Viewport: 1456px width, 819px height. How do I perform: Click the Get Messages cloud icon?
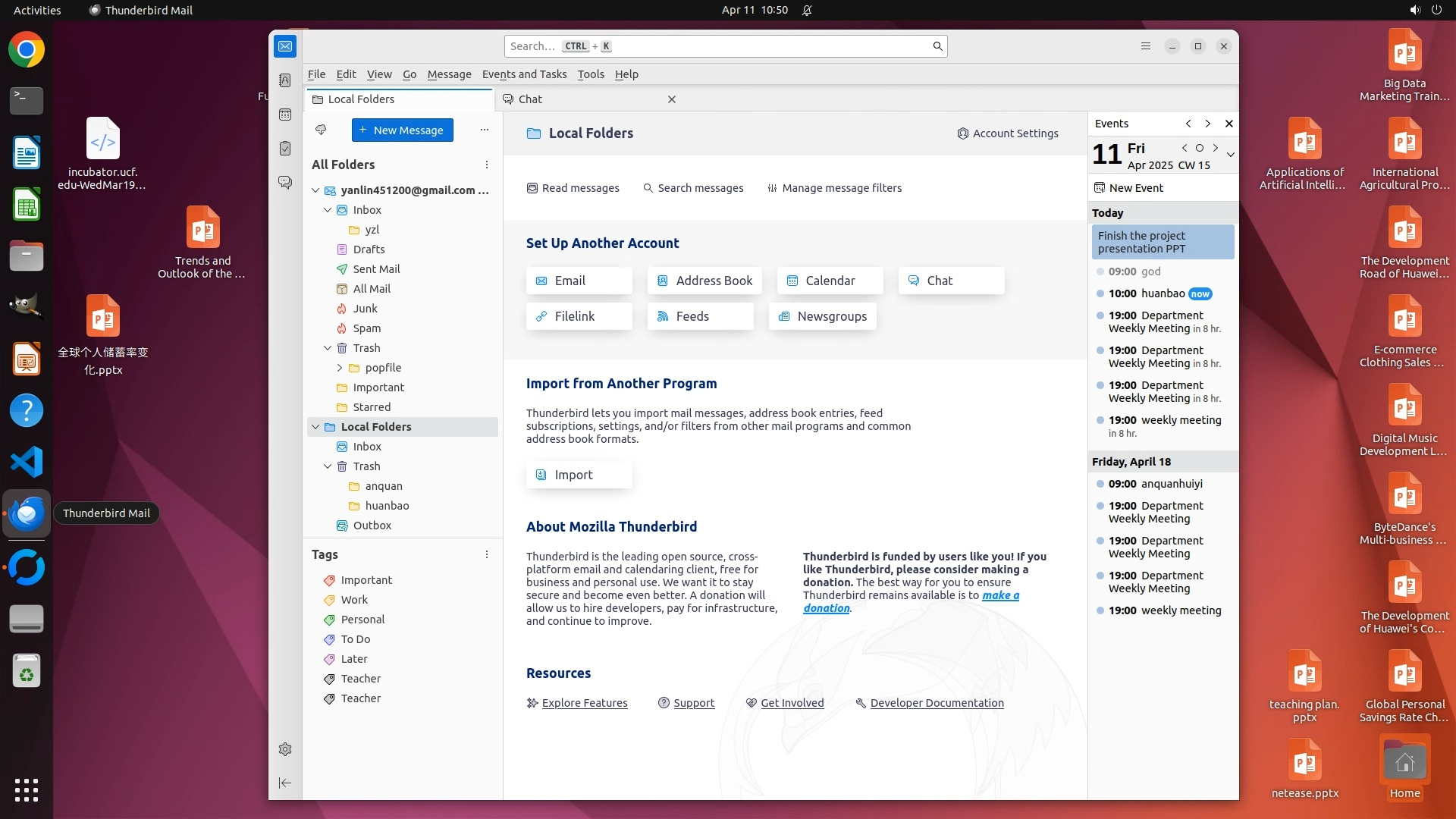[x=321, y=130]
